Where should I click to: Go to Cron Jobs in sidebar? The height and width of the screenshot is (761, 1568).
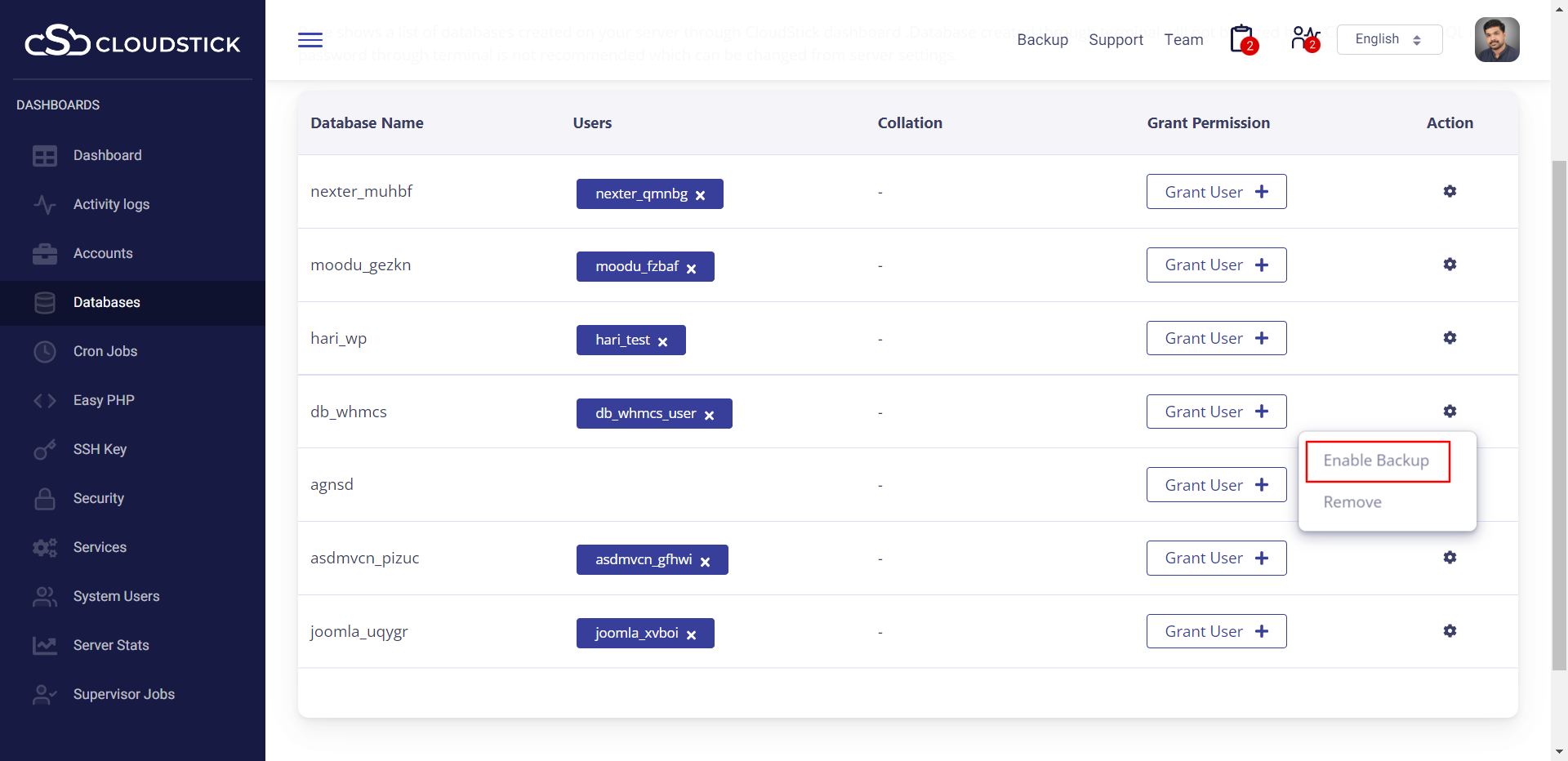(x=105, y=351)
